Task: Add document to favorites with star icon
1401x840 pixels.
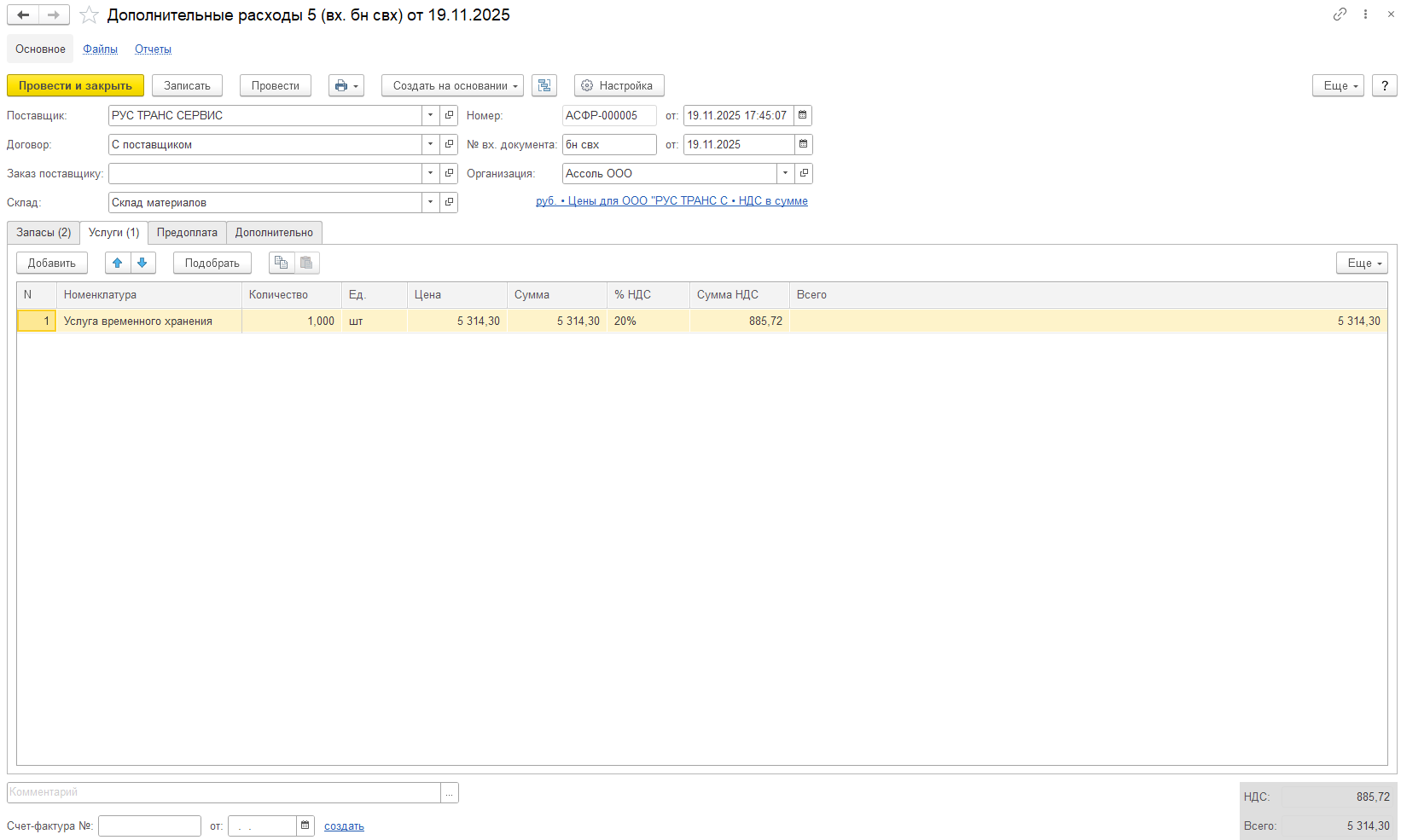Action: [x=89, y=15]
